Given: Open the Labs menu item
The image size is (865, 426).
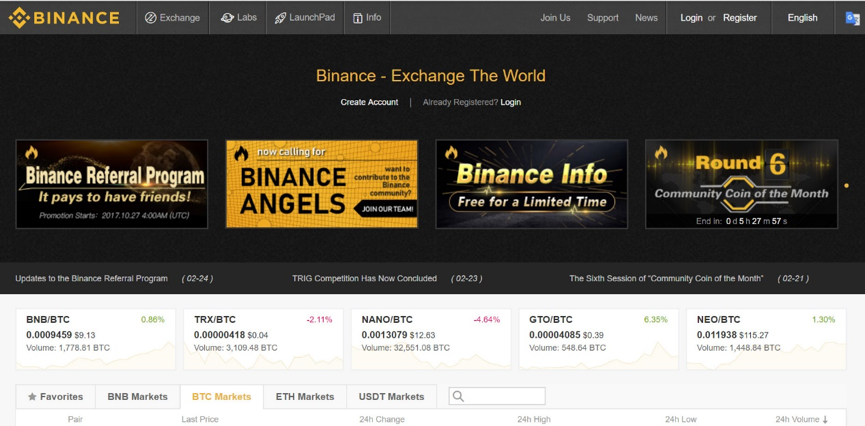Looking at the screenshot, I should 238,18.
